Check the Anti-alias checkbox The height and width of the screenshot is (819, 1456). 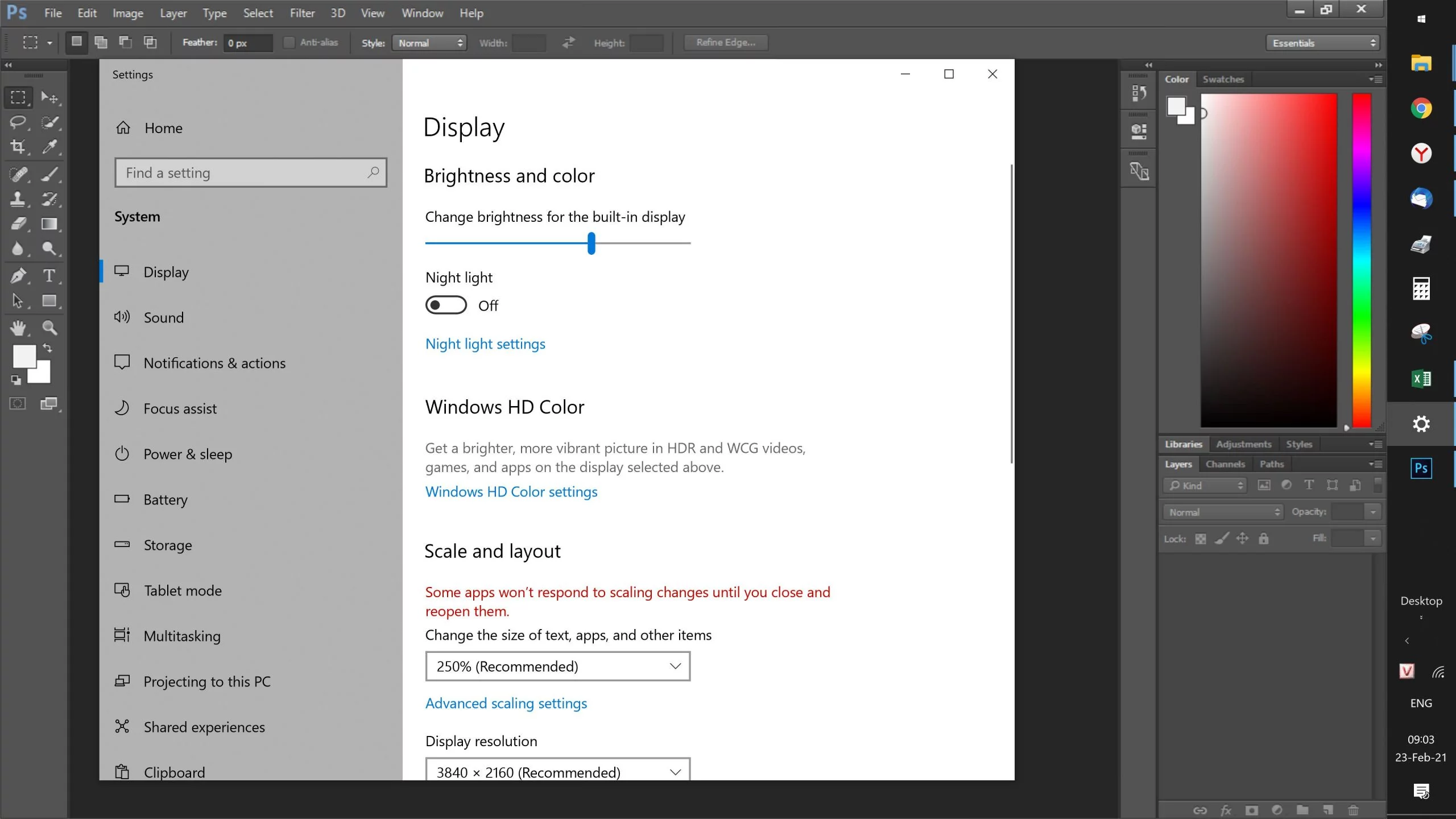point(289,43)
